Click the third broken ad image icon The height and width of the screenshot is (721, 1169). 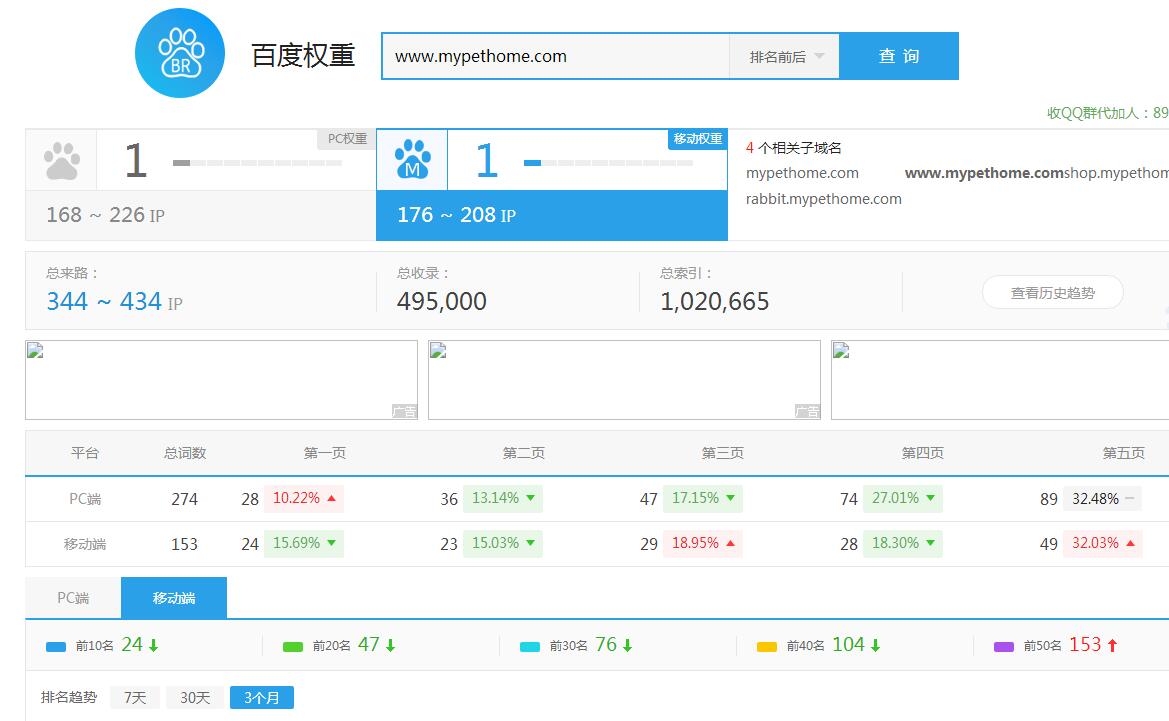841,350
